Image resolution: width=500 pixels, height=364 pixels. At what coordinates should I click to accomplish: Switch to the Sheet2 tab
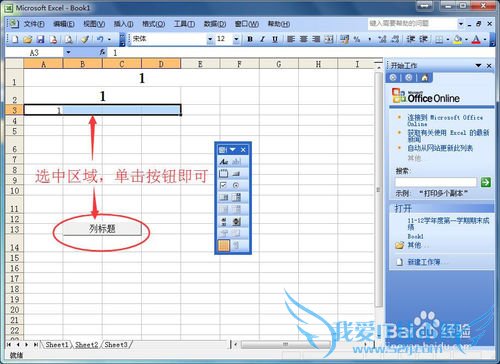(86, 345)
